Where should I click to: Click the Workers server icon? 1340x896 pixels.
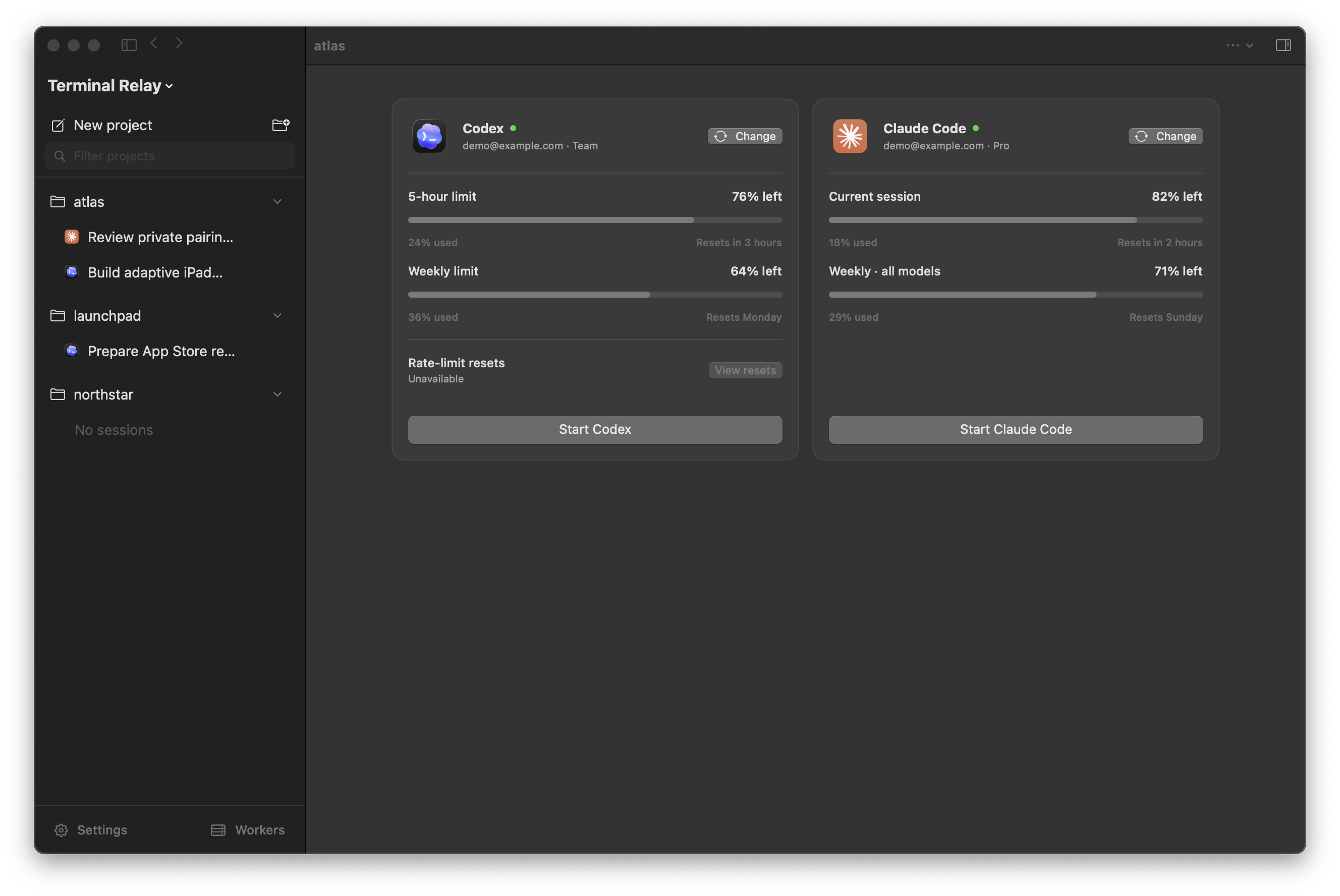pyautogui.click(x=218, y=830)
